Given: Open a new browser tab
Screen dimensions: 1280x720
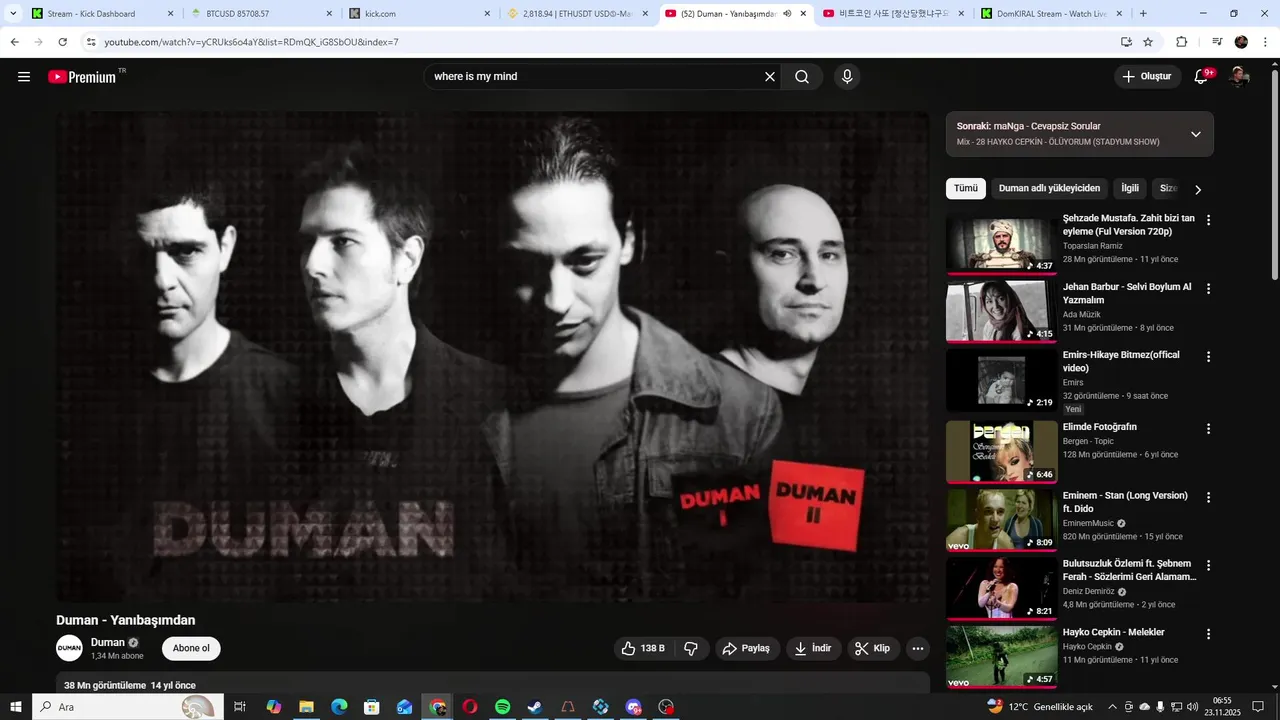Looking at the screenshot, I should coord(1143,14).
